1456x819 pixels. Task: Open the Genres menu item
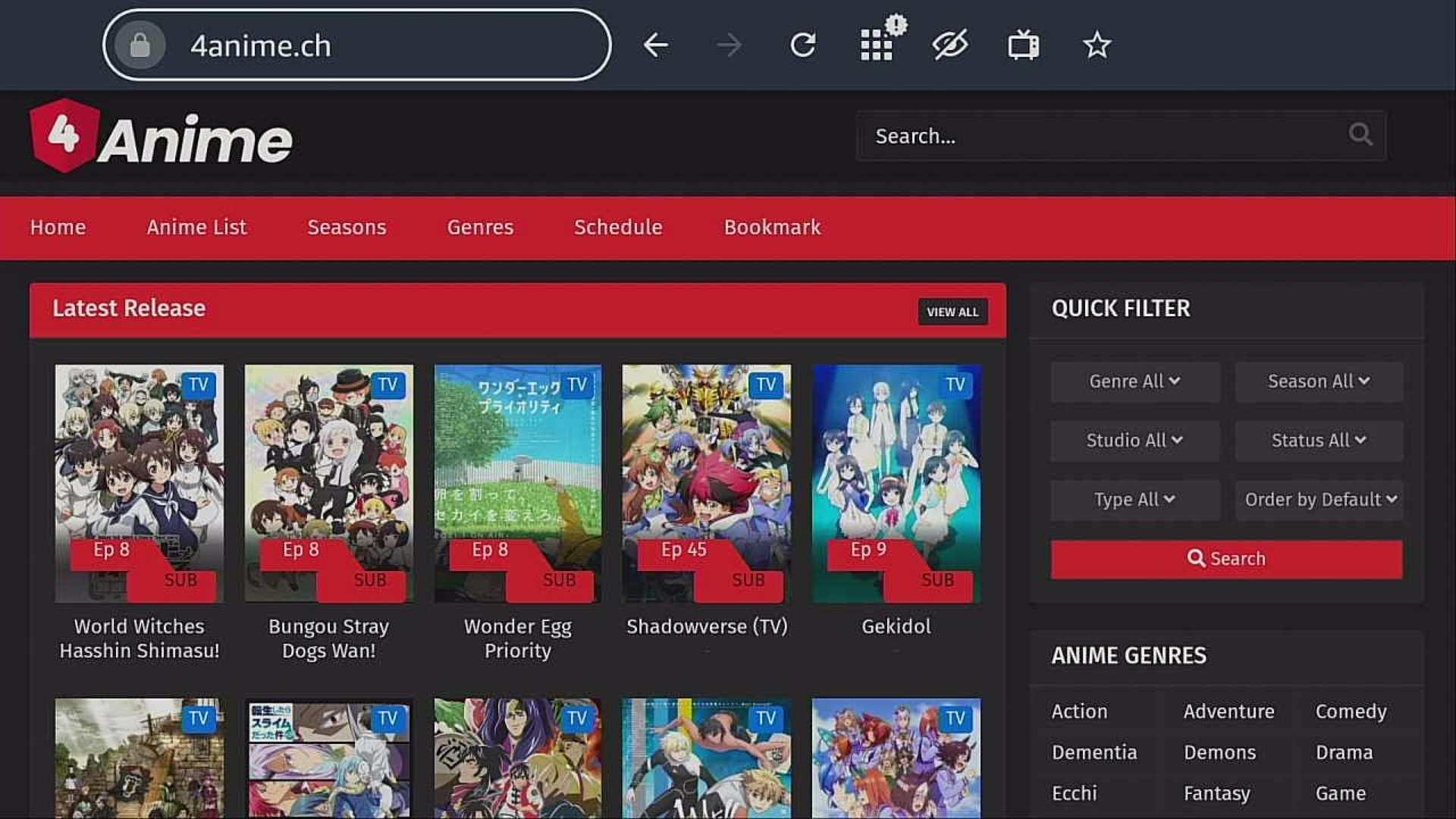tap(480, 227)
